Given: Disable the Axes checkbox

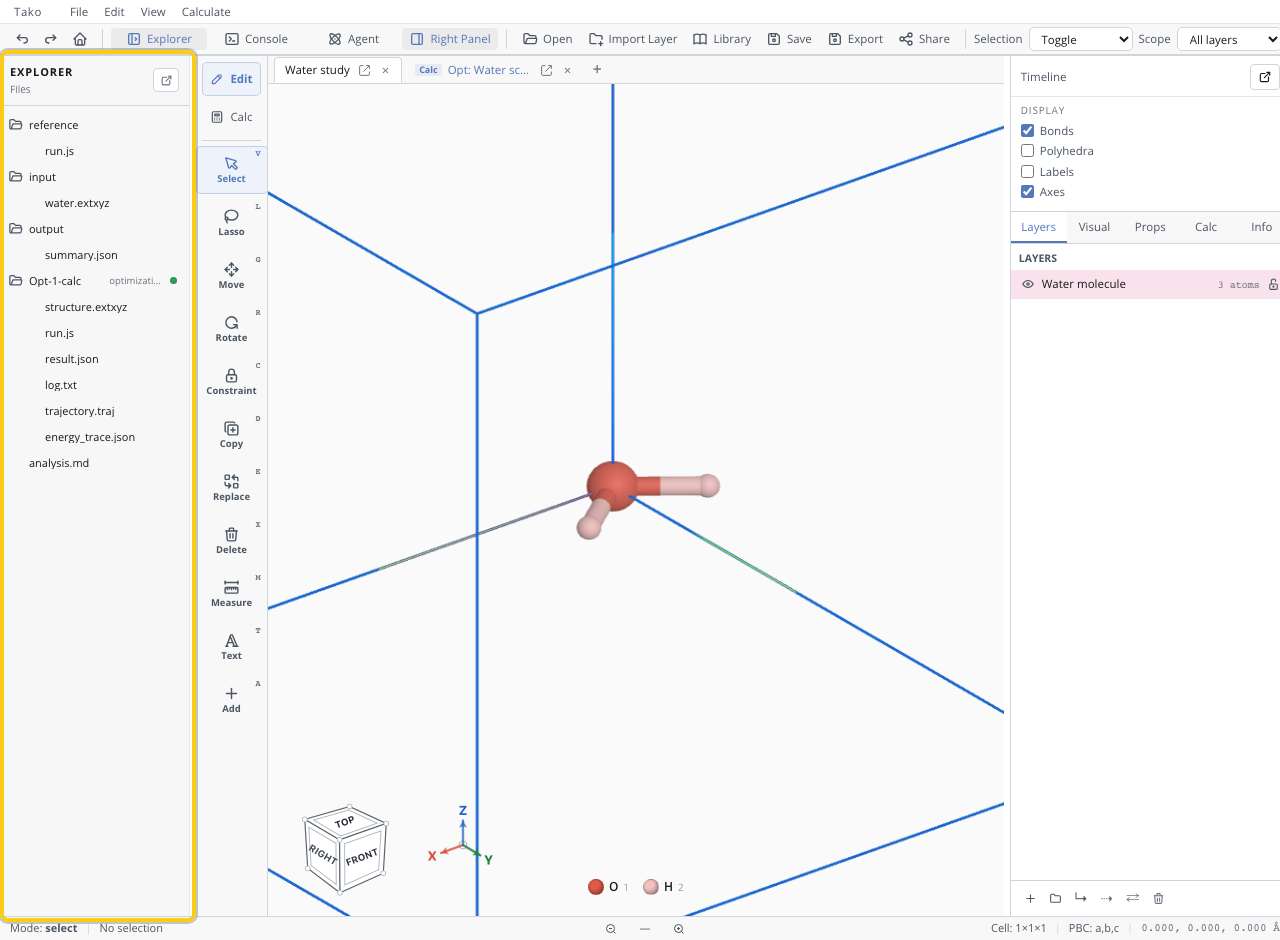Looking at the screenshot, I should coord(1027,192).
